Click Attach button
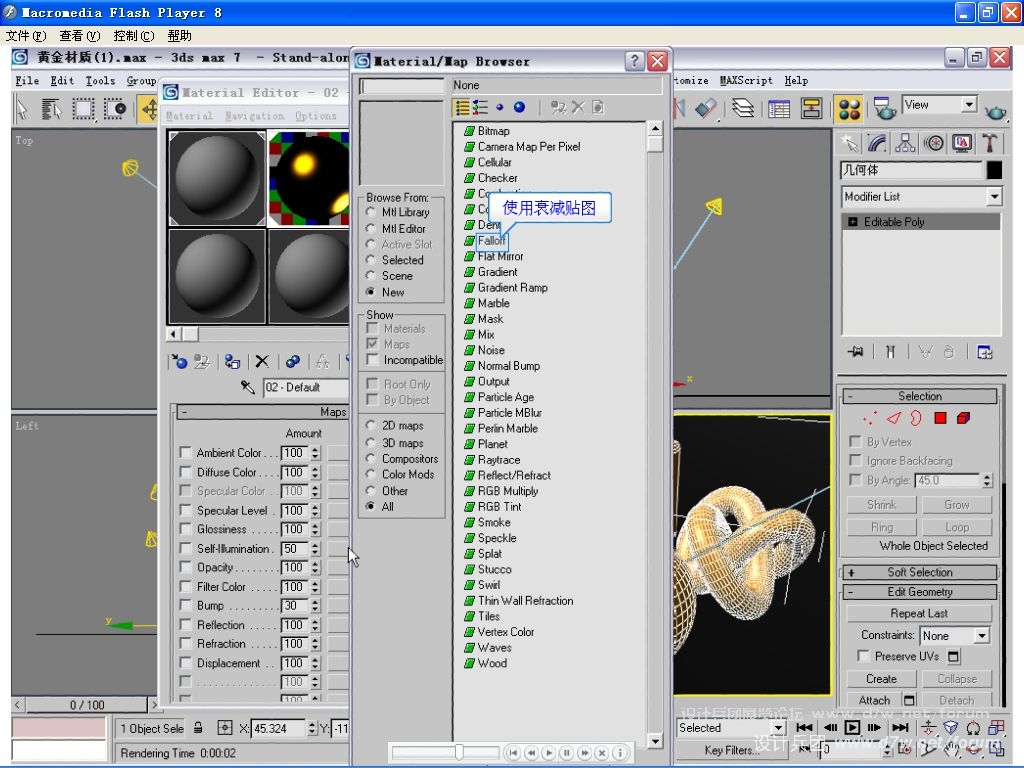The image size is (1024, 768). 874,700
